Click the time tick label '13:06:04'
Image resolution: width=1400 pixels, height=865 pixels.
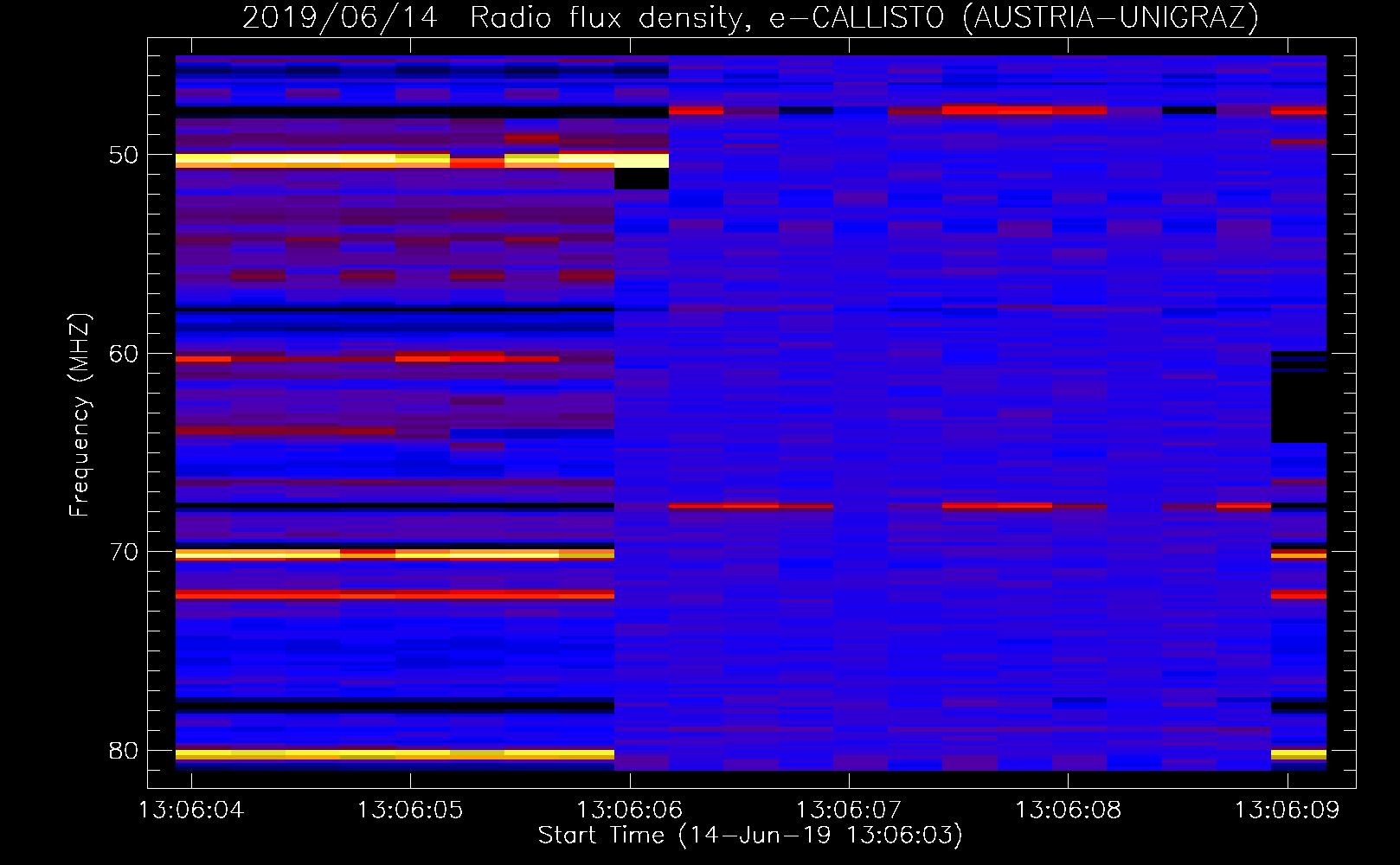pyautogui.click(x=191, y=810)
